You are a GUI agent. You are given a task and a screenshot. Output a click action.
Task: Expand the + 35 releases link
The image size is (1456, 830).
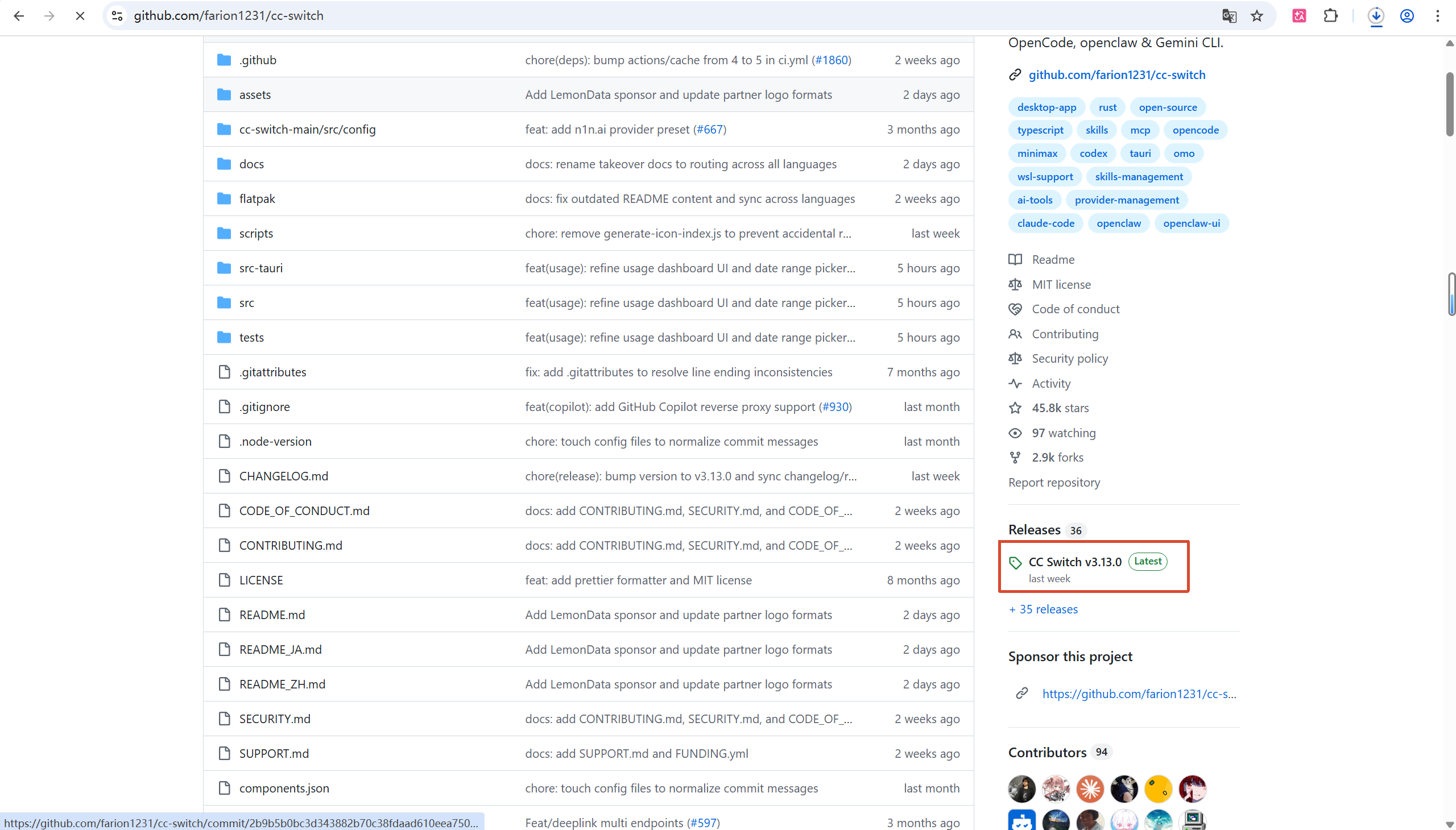[1043, 609]
